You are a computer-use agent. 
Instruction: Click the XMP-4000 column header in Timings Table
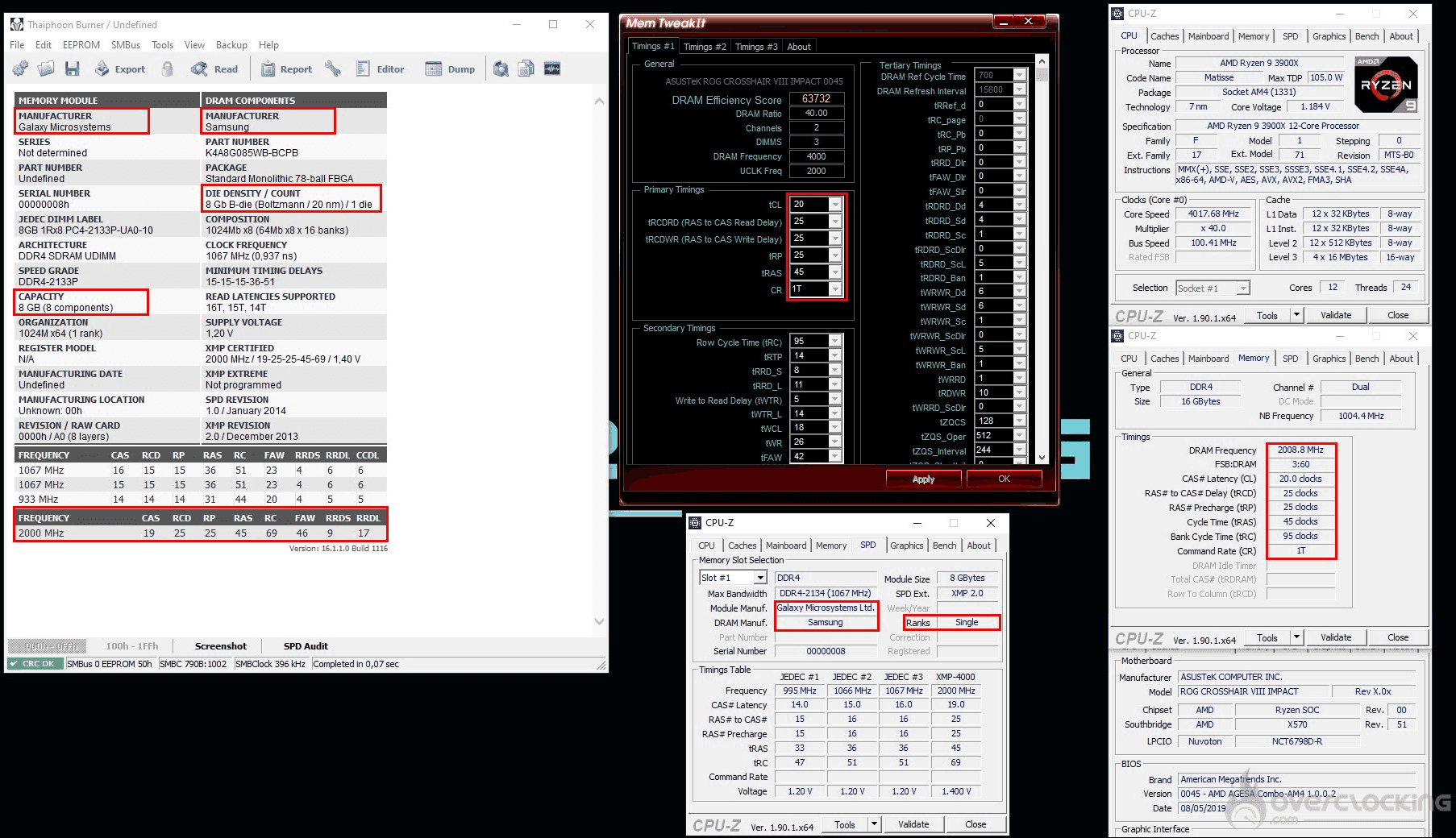click(x=955, y=677)
